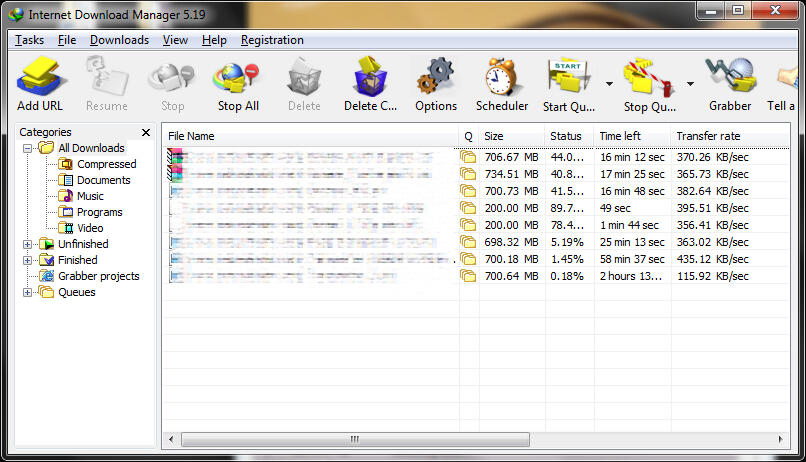This screenshot has height=462, width=806.
Task: Click file type icon of 734.51 MB download
Action: click(175, 174)
